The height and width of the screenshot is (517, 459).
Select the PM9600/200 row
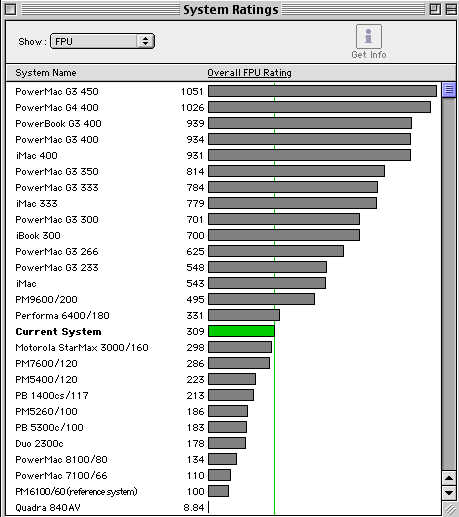[223, 299]
